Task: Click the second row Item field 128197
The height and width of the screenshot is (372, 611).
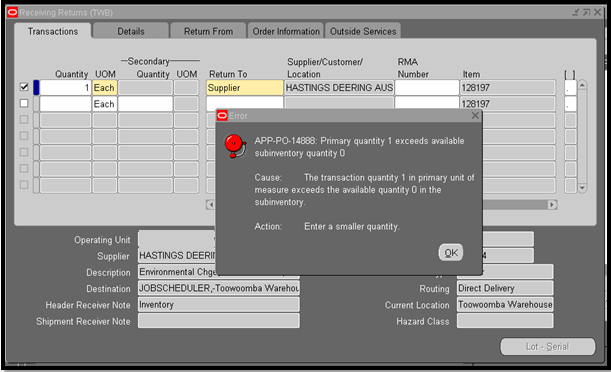Action: point(507,104)
